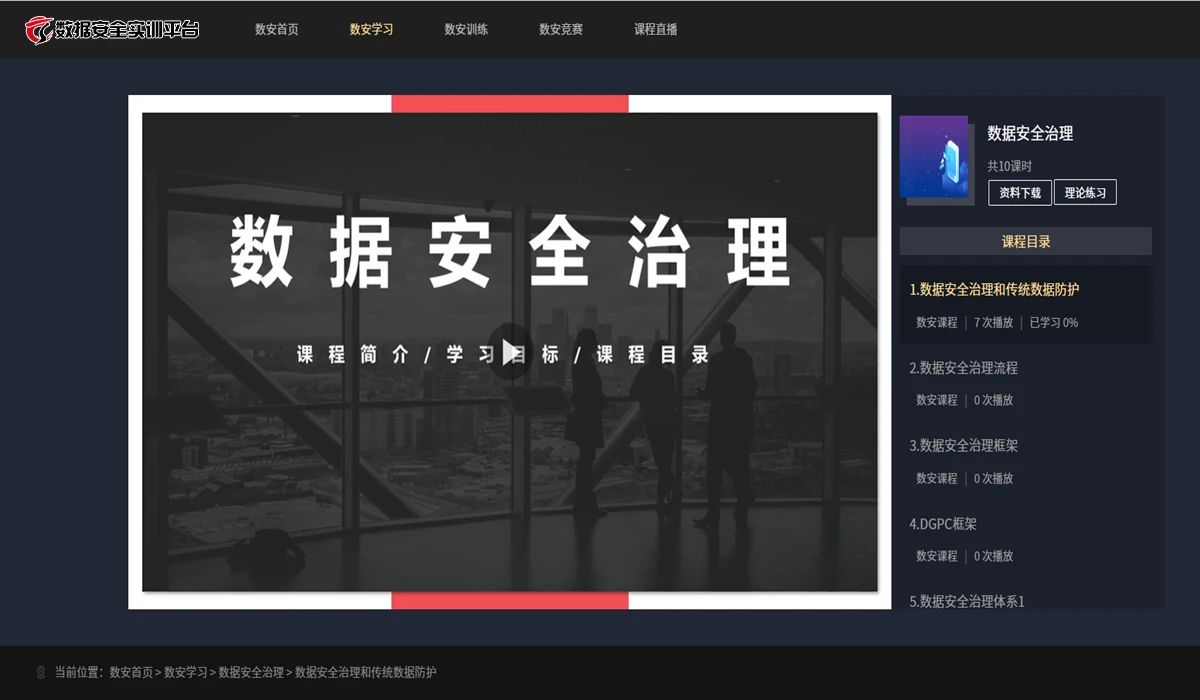Open lesson 5.数据安全治理体系1
This screenshot has height=700, width=1200.
[x=967, y=601]
